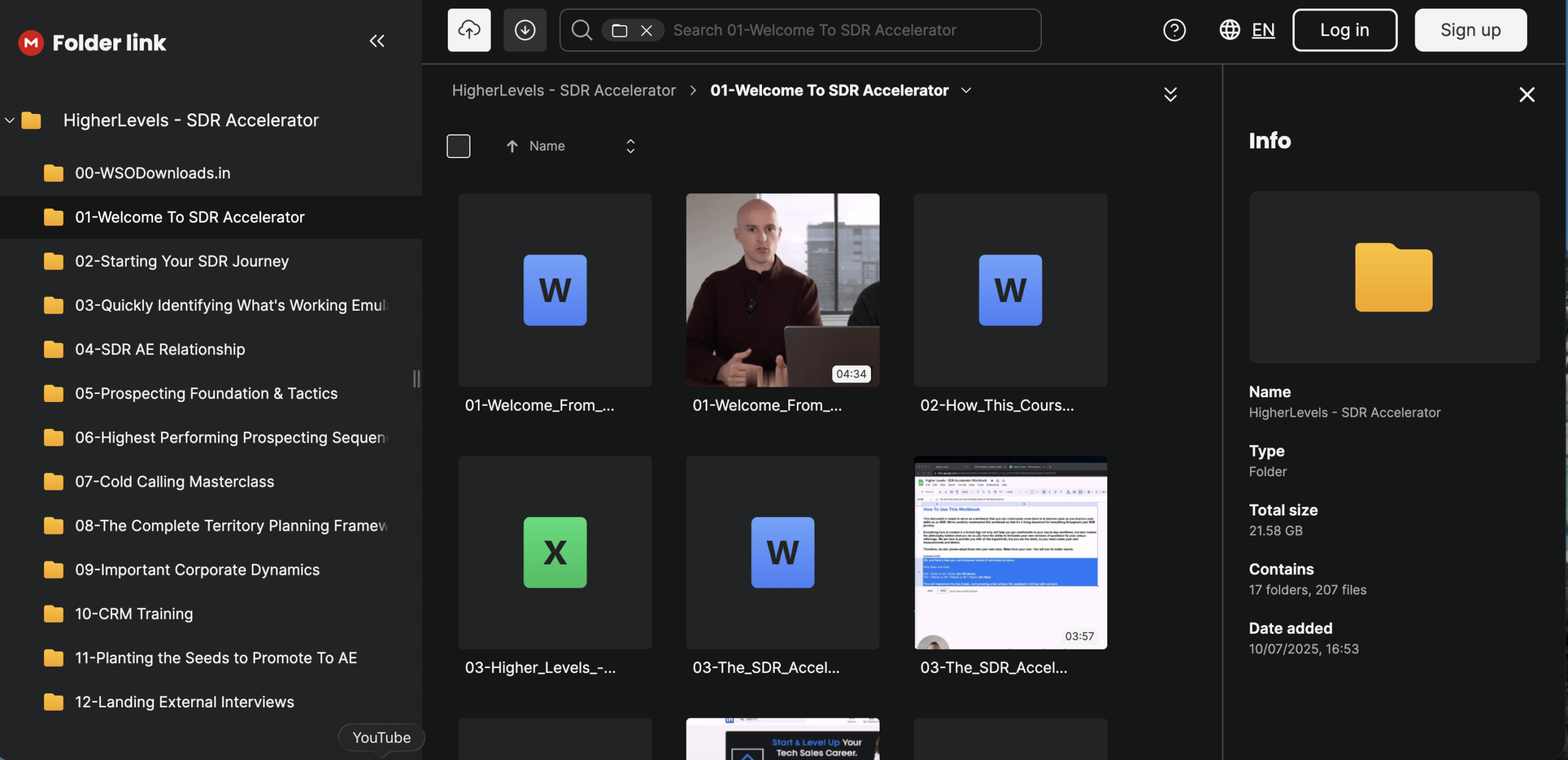Open the sort field selector arrows
The width and height of the screenshot is (1568, 760).
click(x=630, y=146)
